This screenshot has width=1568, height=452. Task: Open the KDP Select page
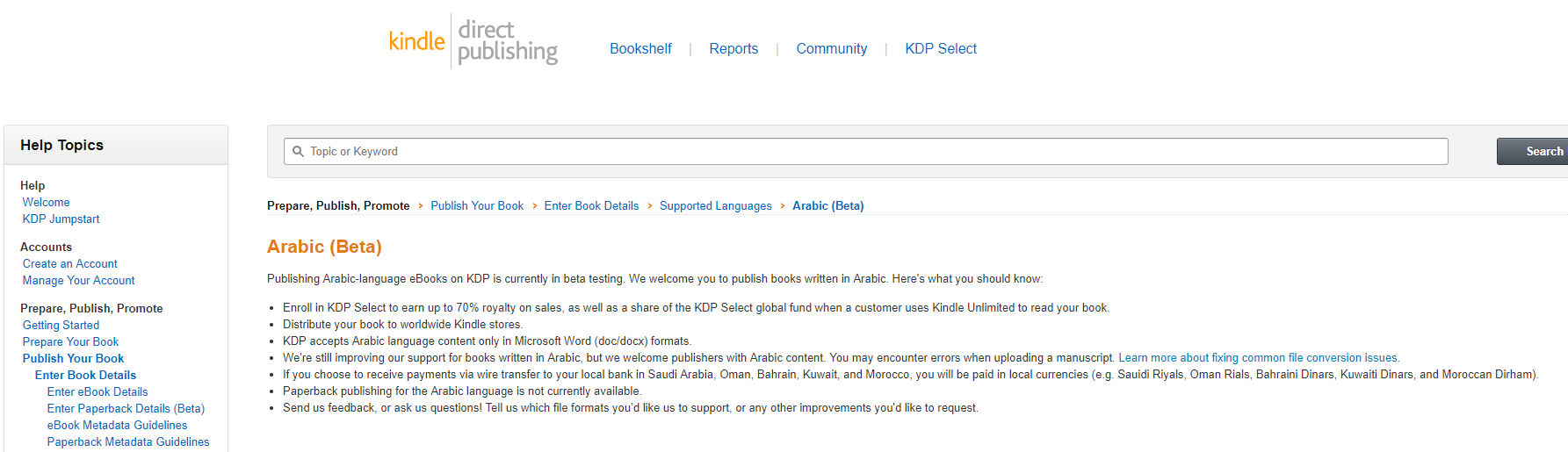point(941,48)
